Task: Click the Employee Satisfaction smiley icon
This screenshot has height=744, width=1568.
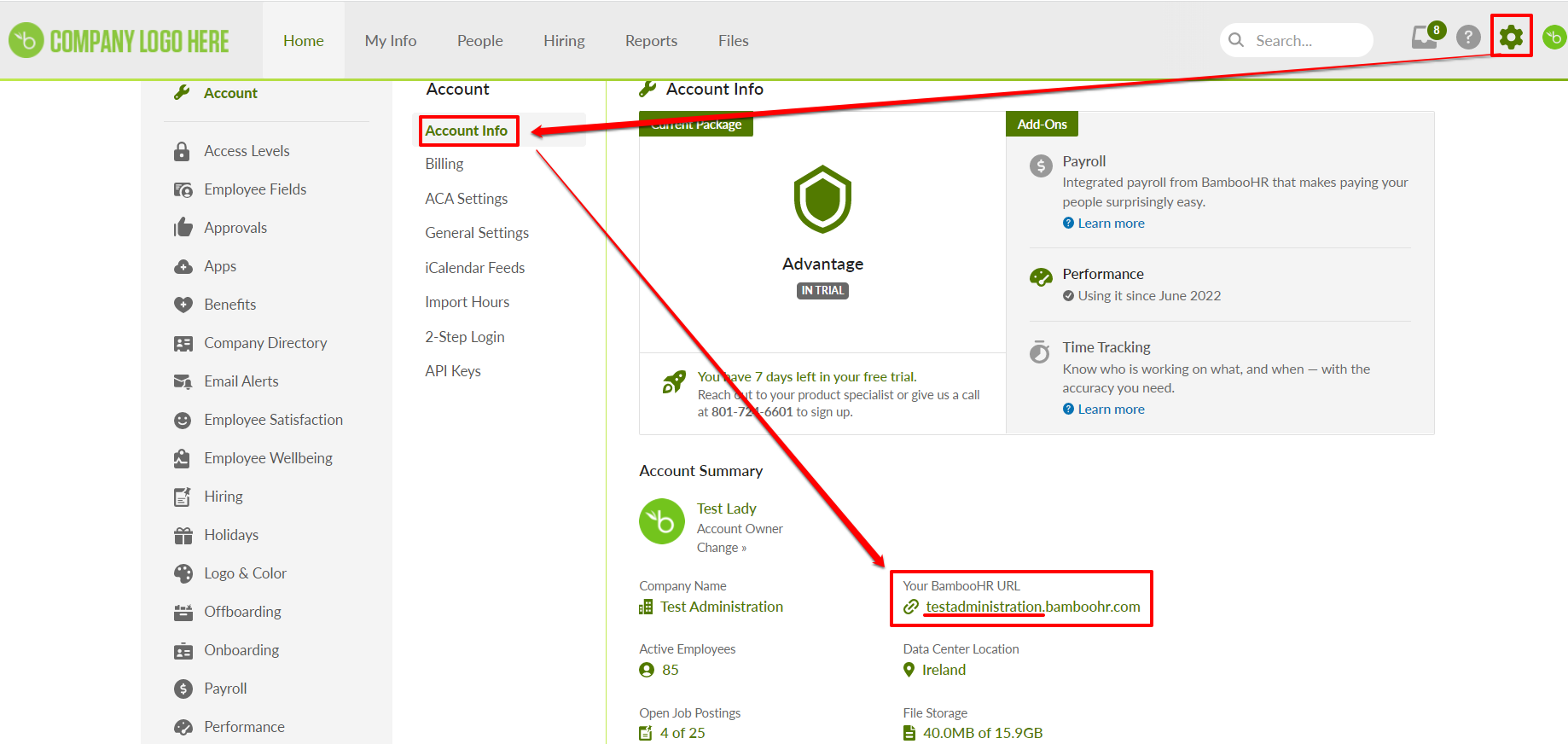Action: pos(183,420)
